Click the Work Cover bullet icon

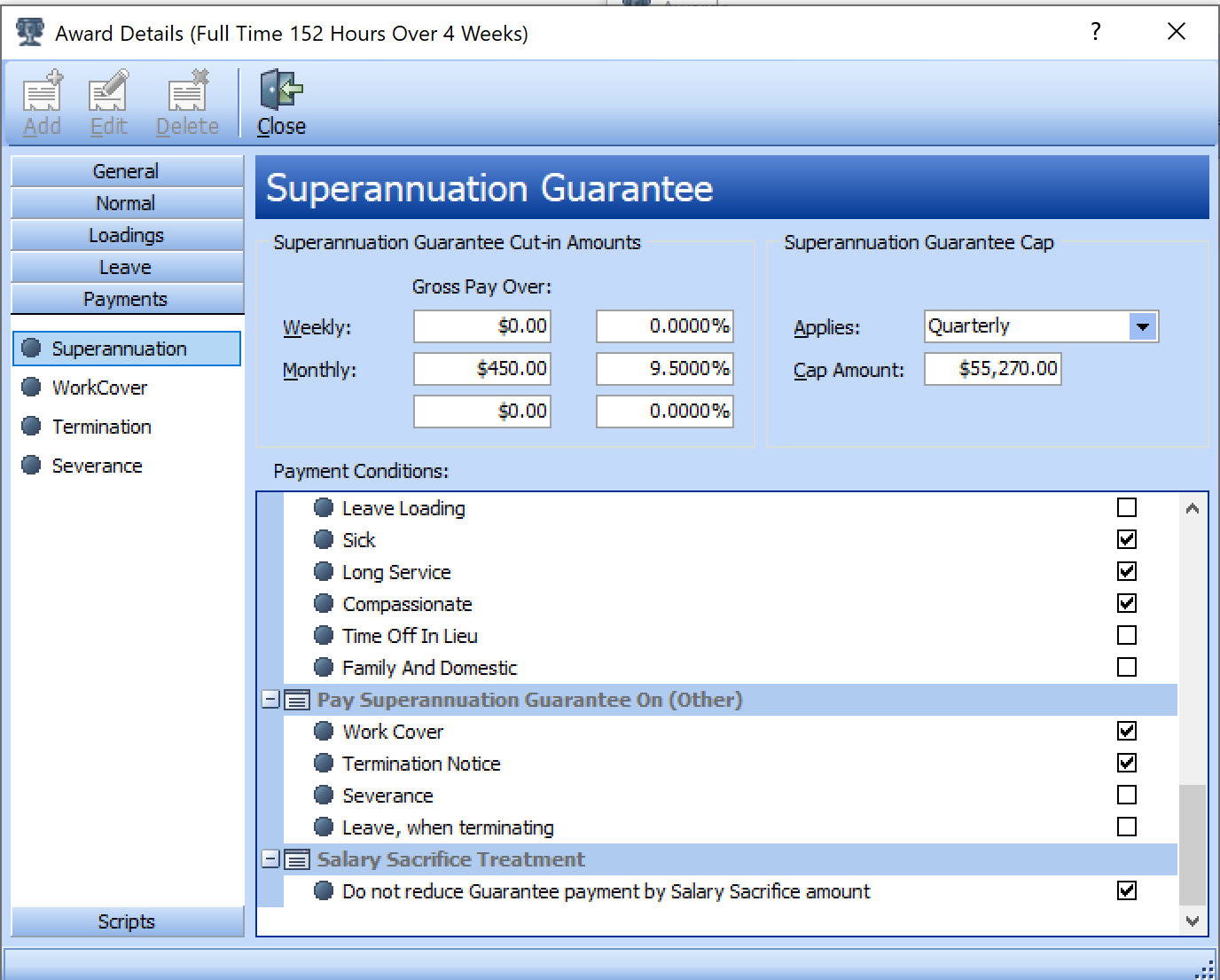(325, 731)
